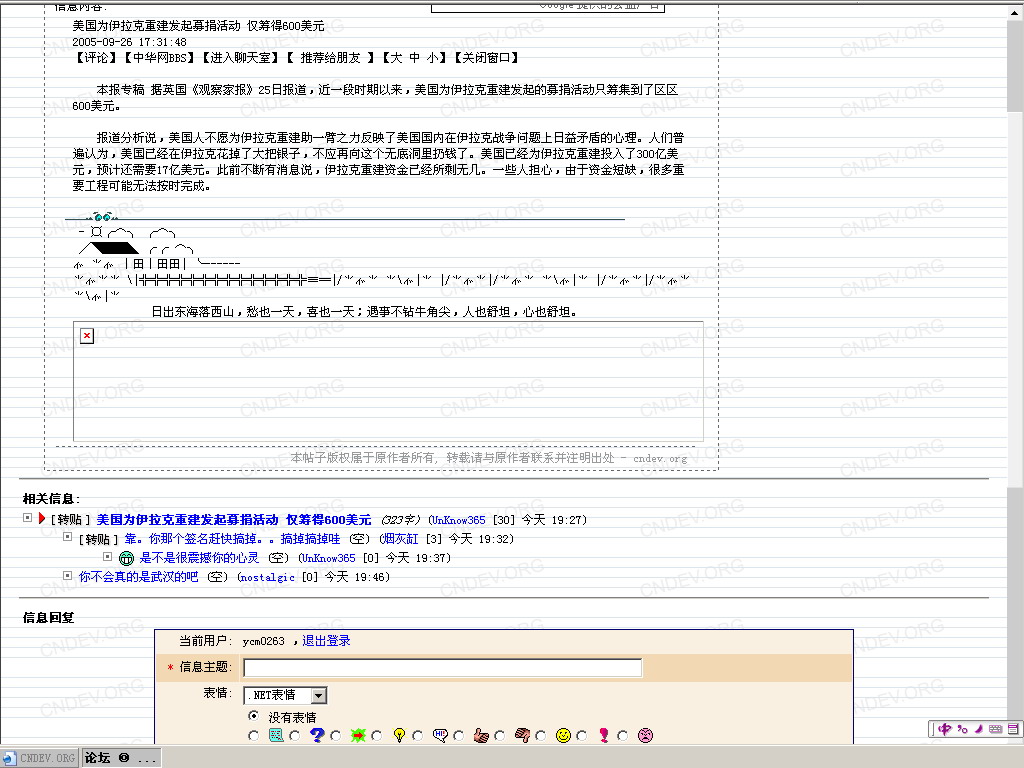Toggle the tree node beside 你不会真的是武汉的吧
The height and width of the screenshot is (768, 1024).
tap(67, 575)
